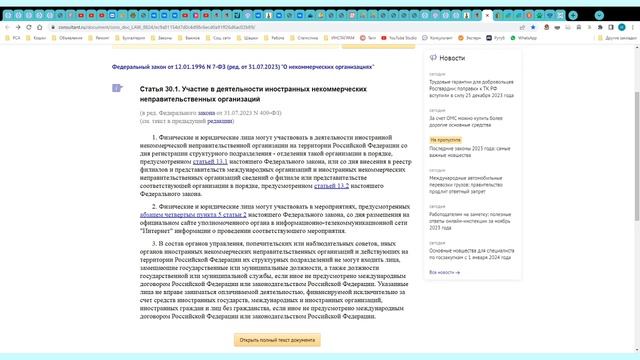This screenshot has width=640, height=360.
Task: View site info via address bar lock icon
Action: (x=53, y=27)
